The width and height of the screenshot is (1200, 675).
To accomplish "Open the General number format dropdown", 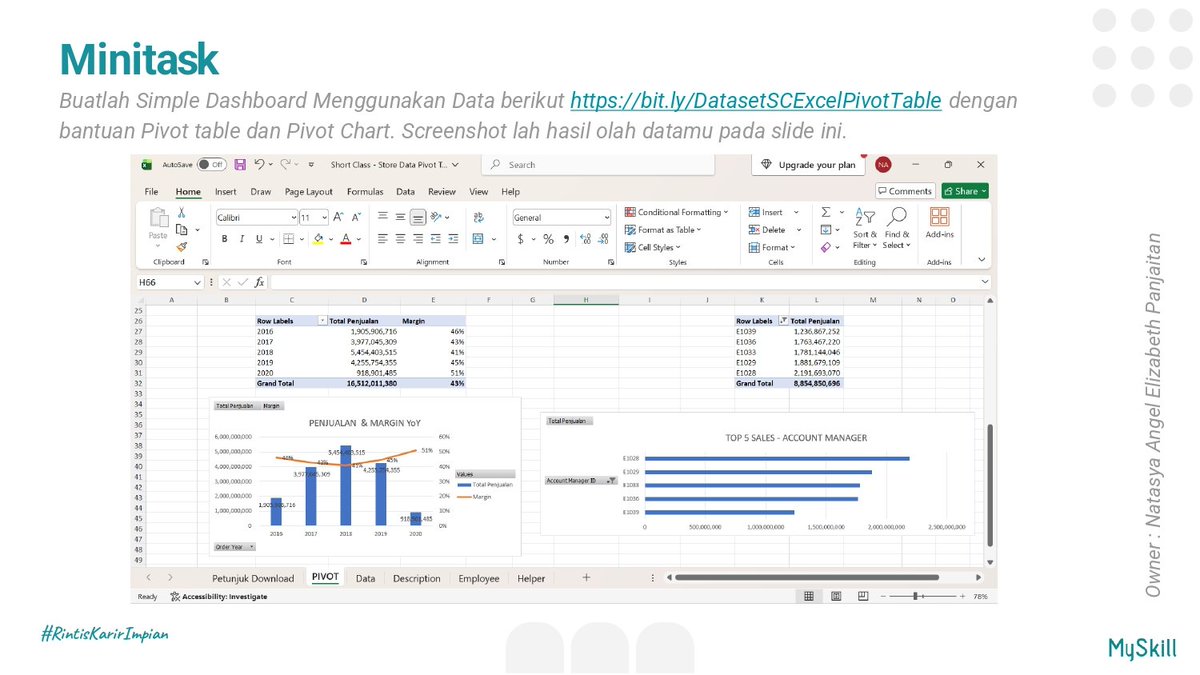I will (561, 217).
